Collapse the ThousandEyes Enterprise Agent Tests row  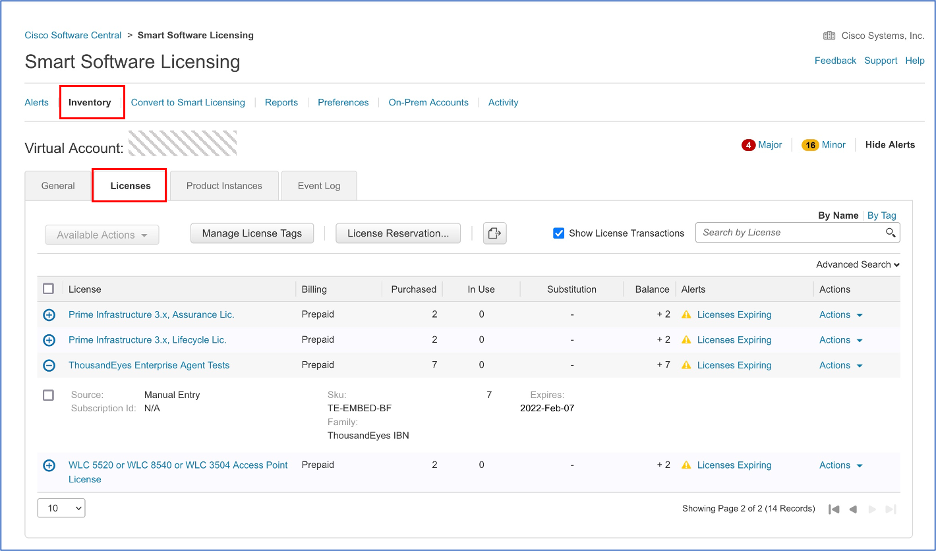click(49, 365)
